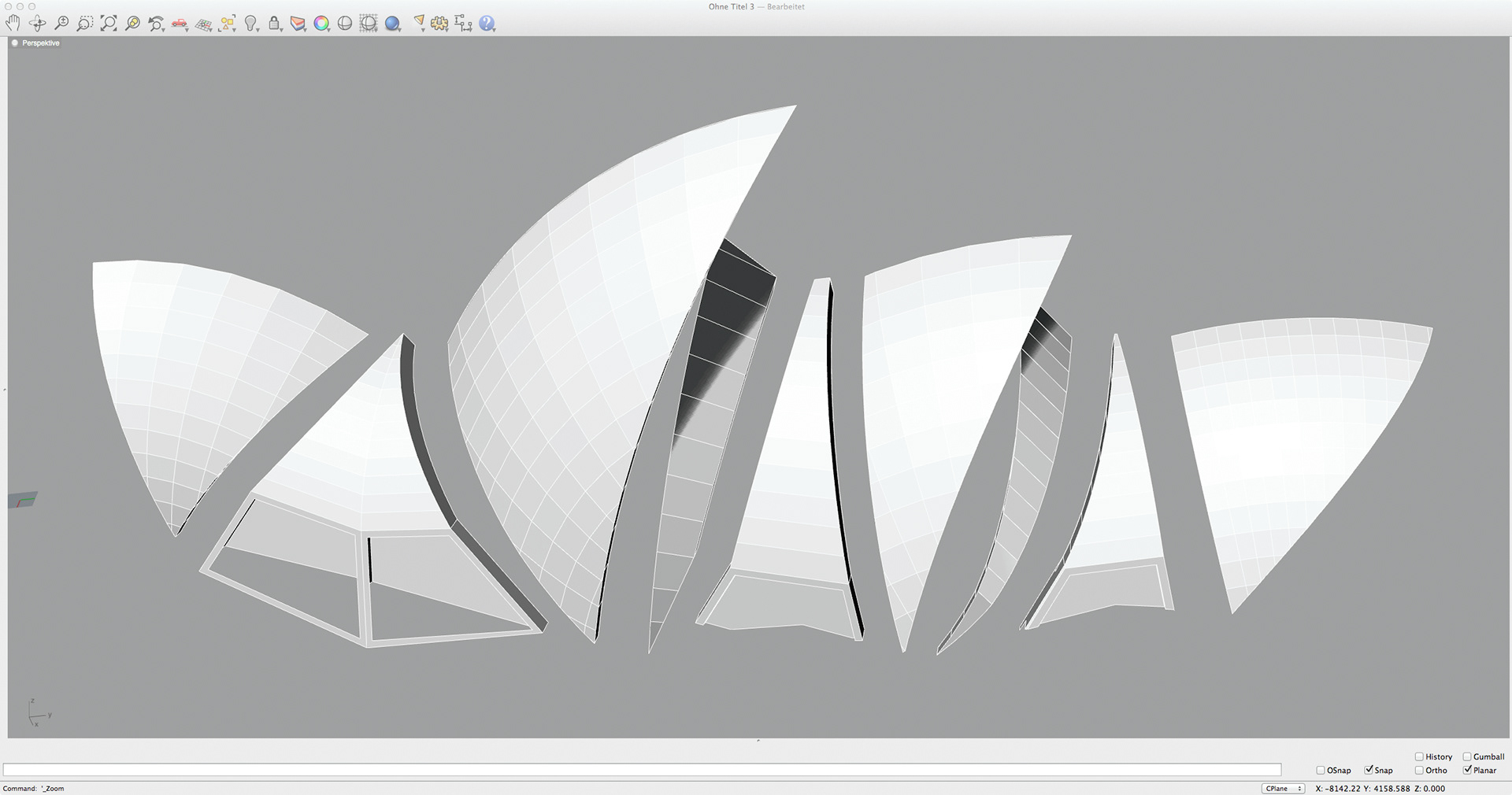Enable the History checkbox

pyautogui.click(x=1419, y=756)
